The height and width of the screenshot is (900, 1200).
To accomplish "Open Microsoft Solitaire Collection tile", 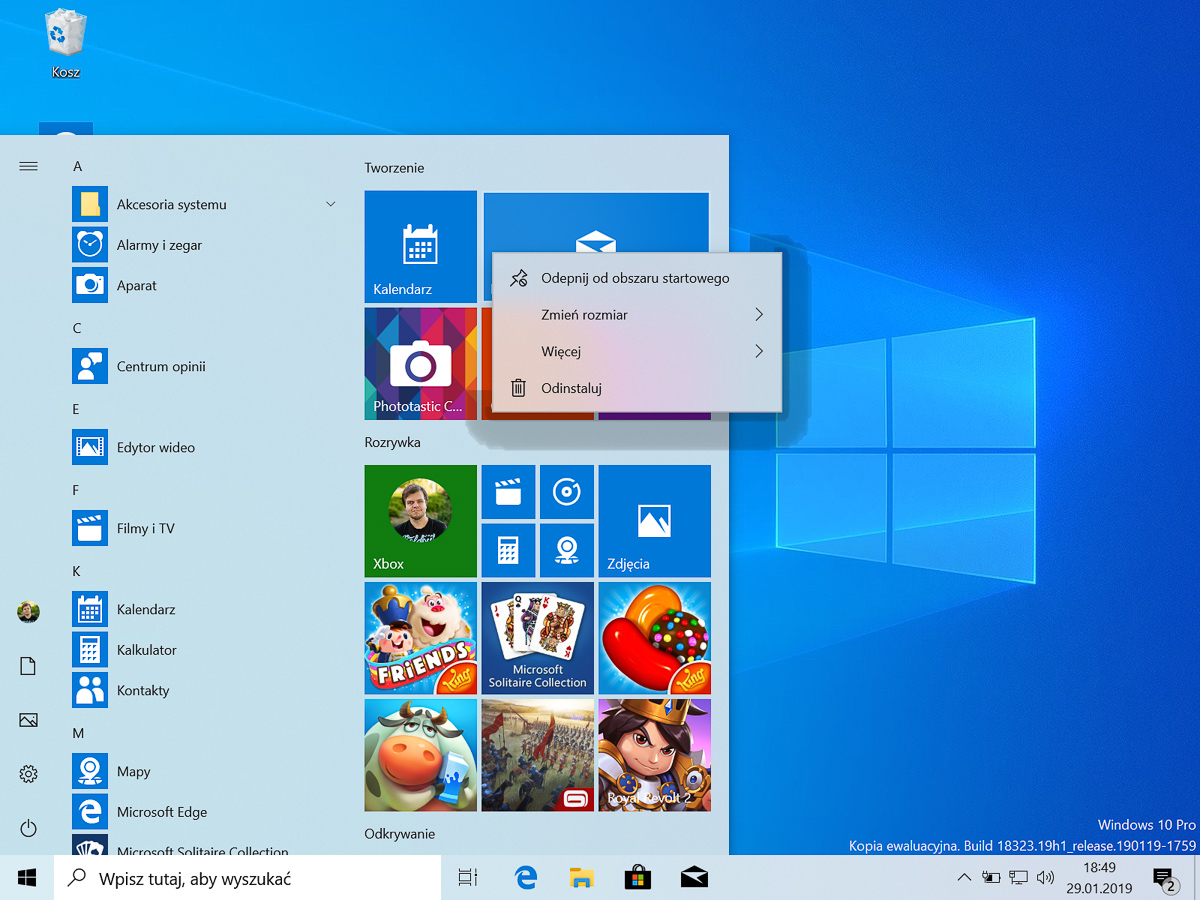I will 538,638.
